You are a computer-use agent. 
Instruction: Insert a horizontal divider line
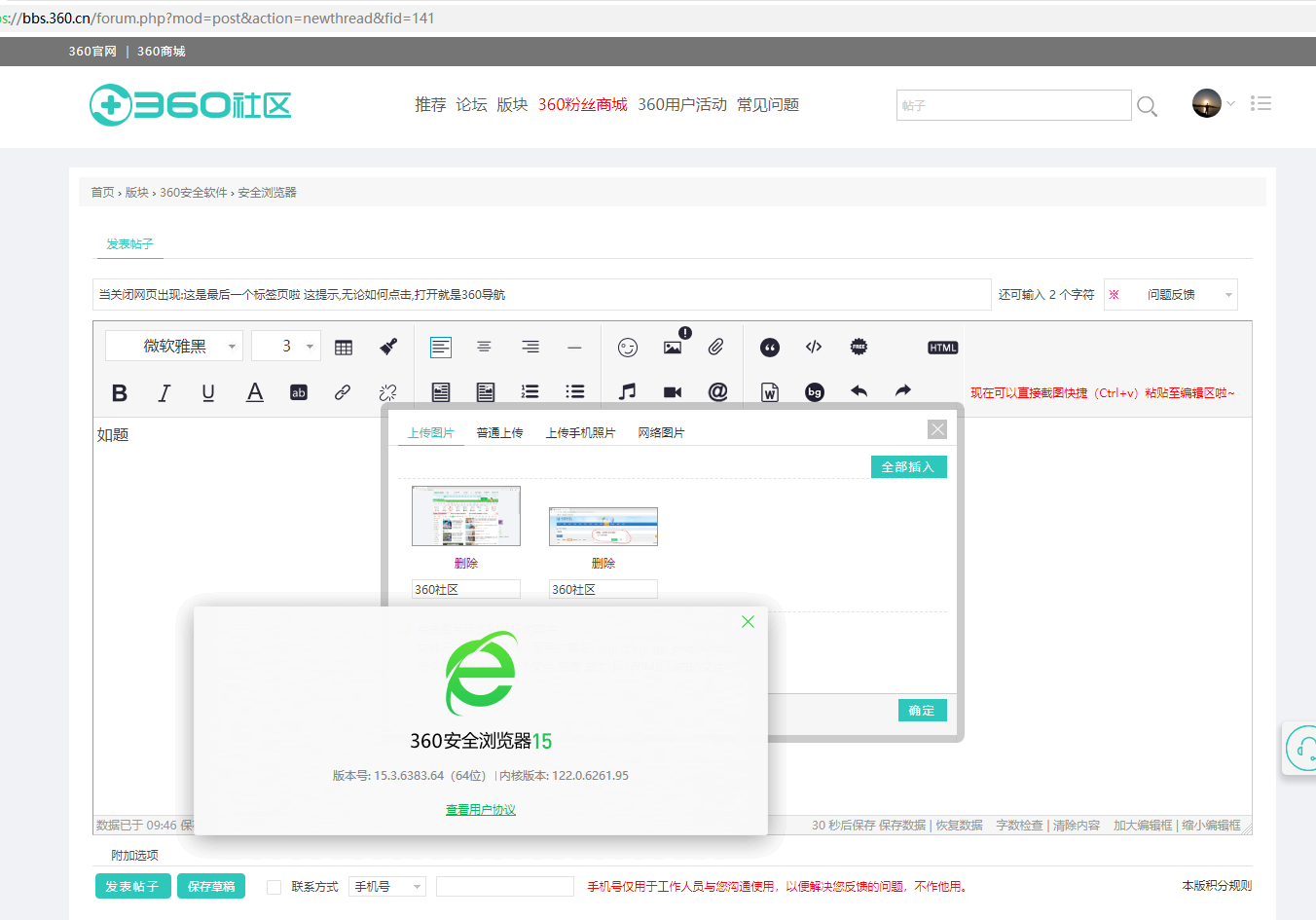(574, 348)
